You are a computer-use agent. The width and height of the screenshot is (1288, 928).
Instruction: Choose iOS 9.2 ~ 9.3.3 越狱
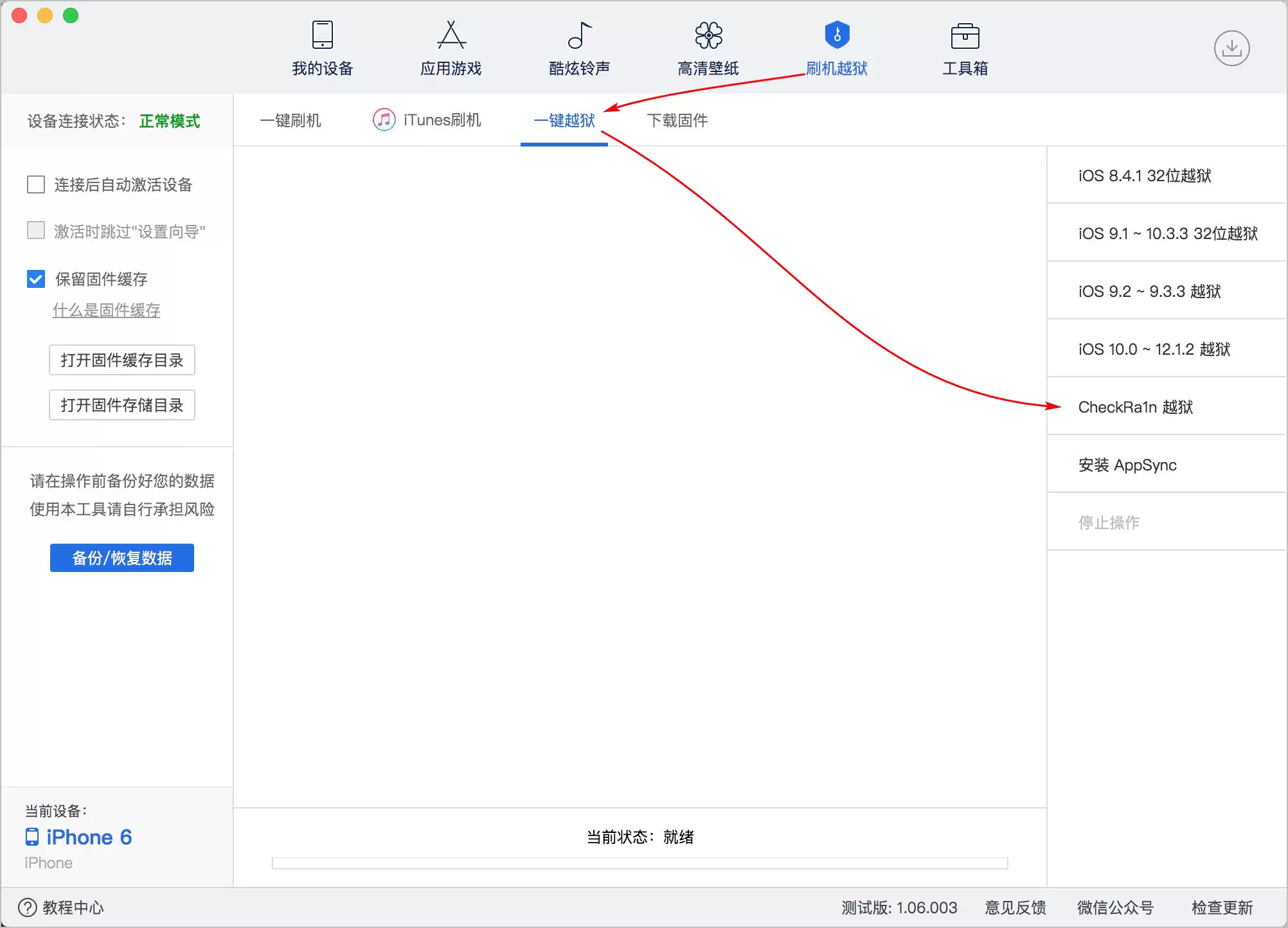tap(1167, 290)
